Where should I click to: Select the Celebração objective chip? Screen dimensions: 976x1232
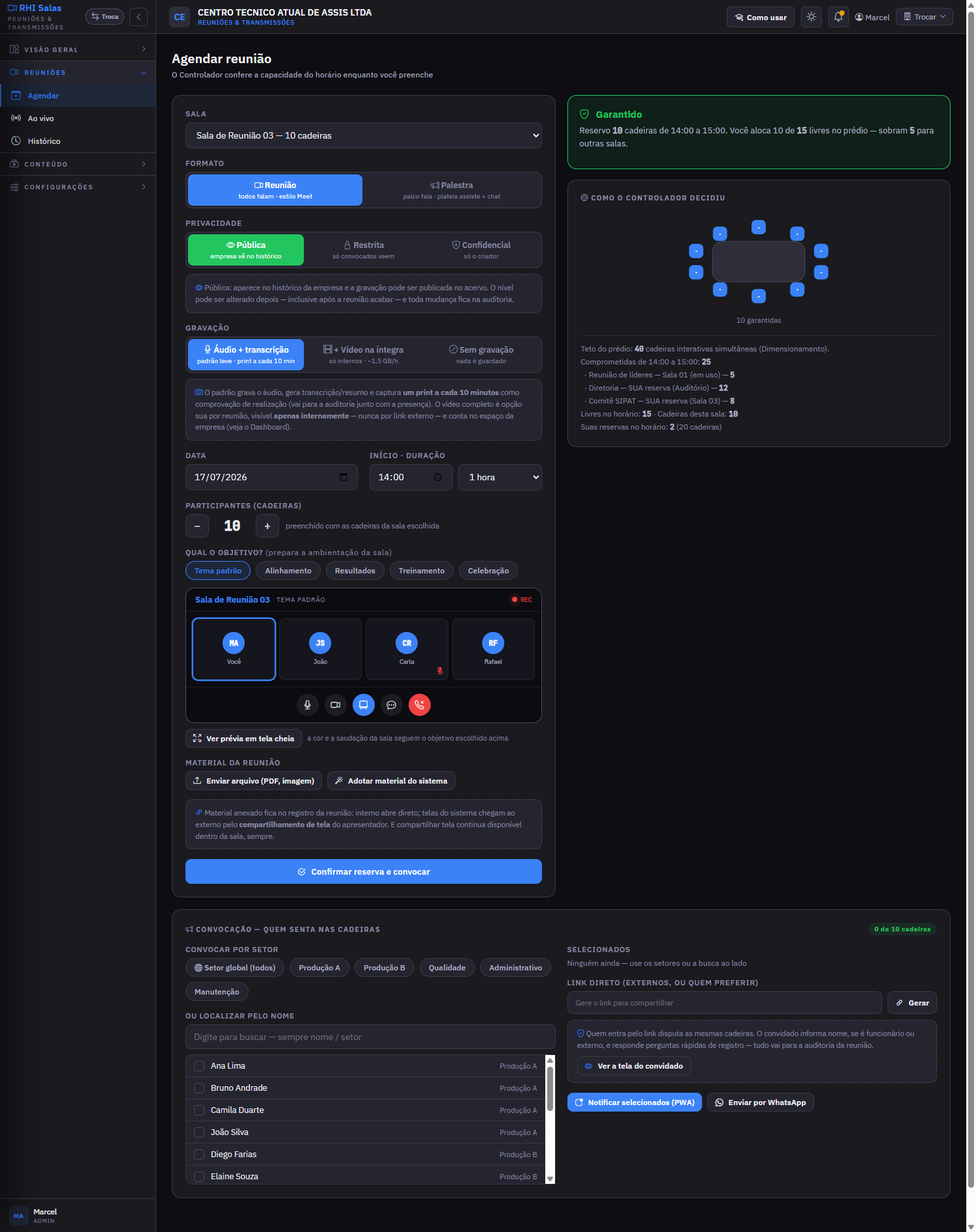[489, 571]
